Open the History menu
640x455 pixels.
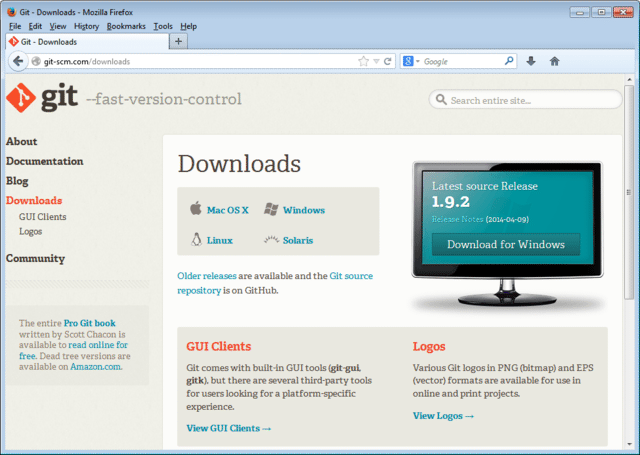coord(87,27)
